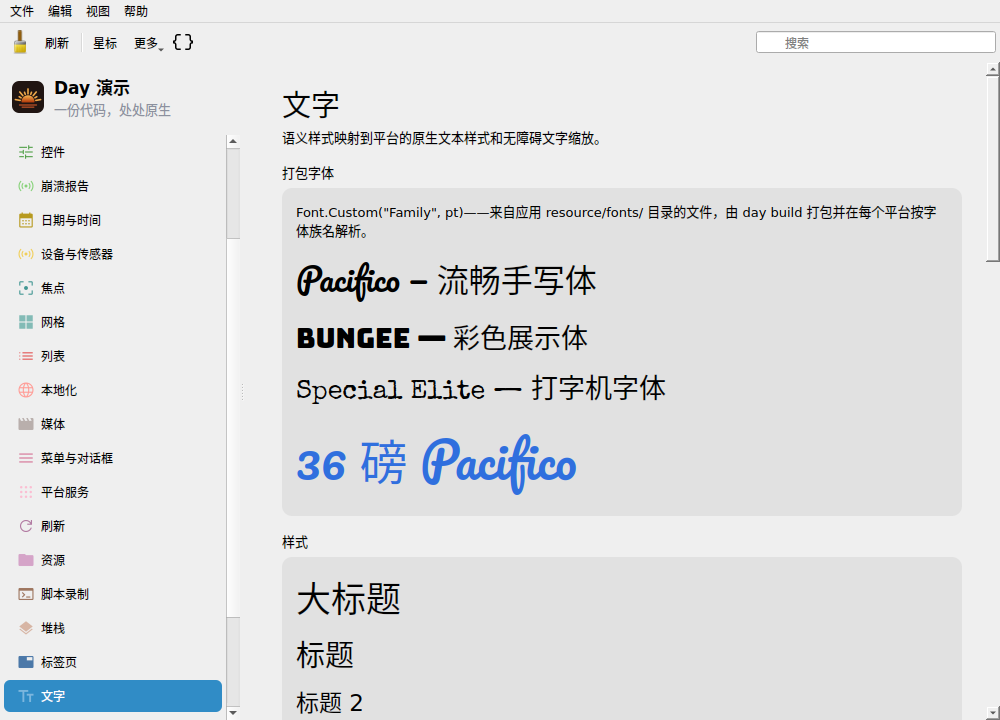Click the Font.Custom description paragraph
The width and height of the screenshot is (1000, 720).
click(x=616, y=222)
